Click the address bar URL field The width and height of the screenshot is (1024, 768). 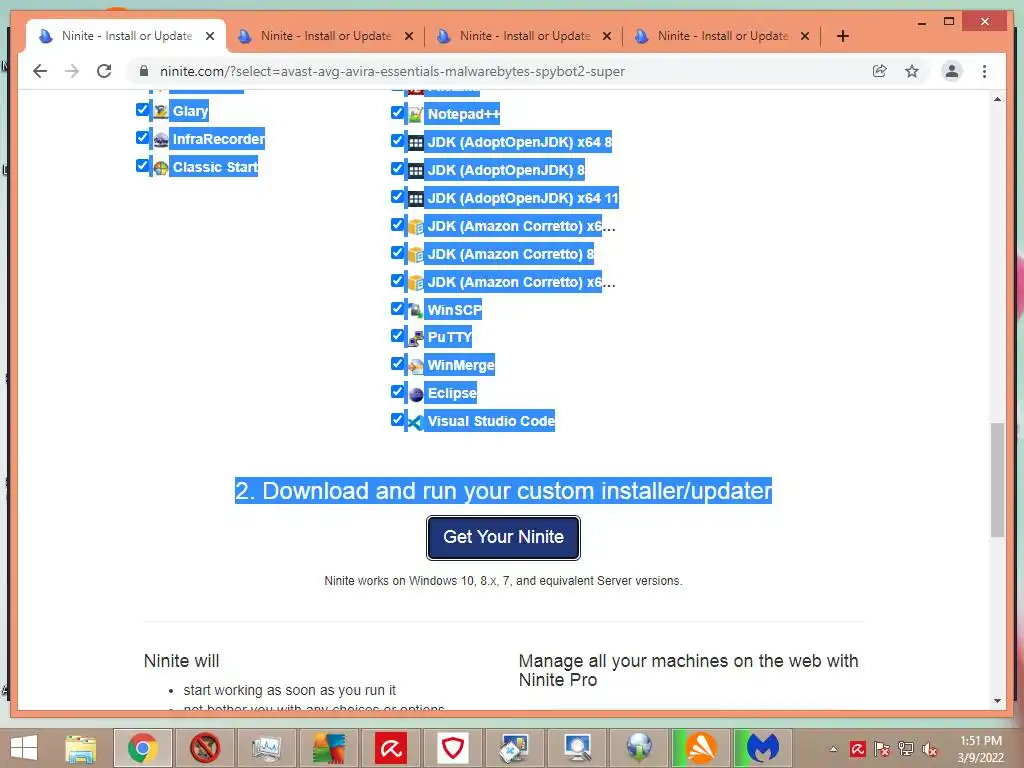tap(392, 71)
